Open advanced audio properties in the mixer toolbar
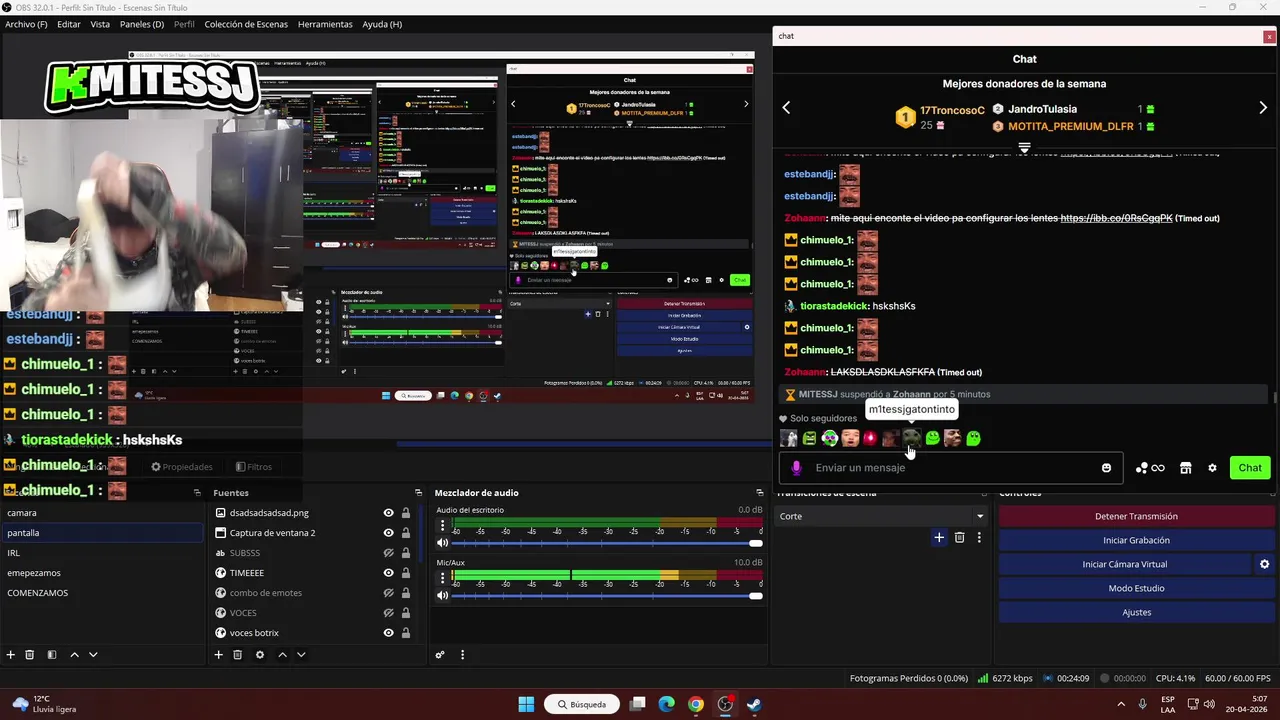The width and height of the screenshot is (1280, 720). (x=439, y=655)
